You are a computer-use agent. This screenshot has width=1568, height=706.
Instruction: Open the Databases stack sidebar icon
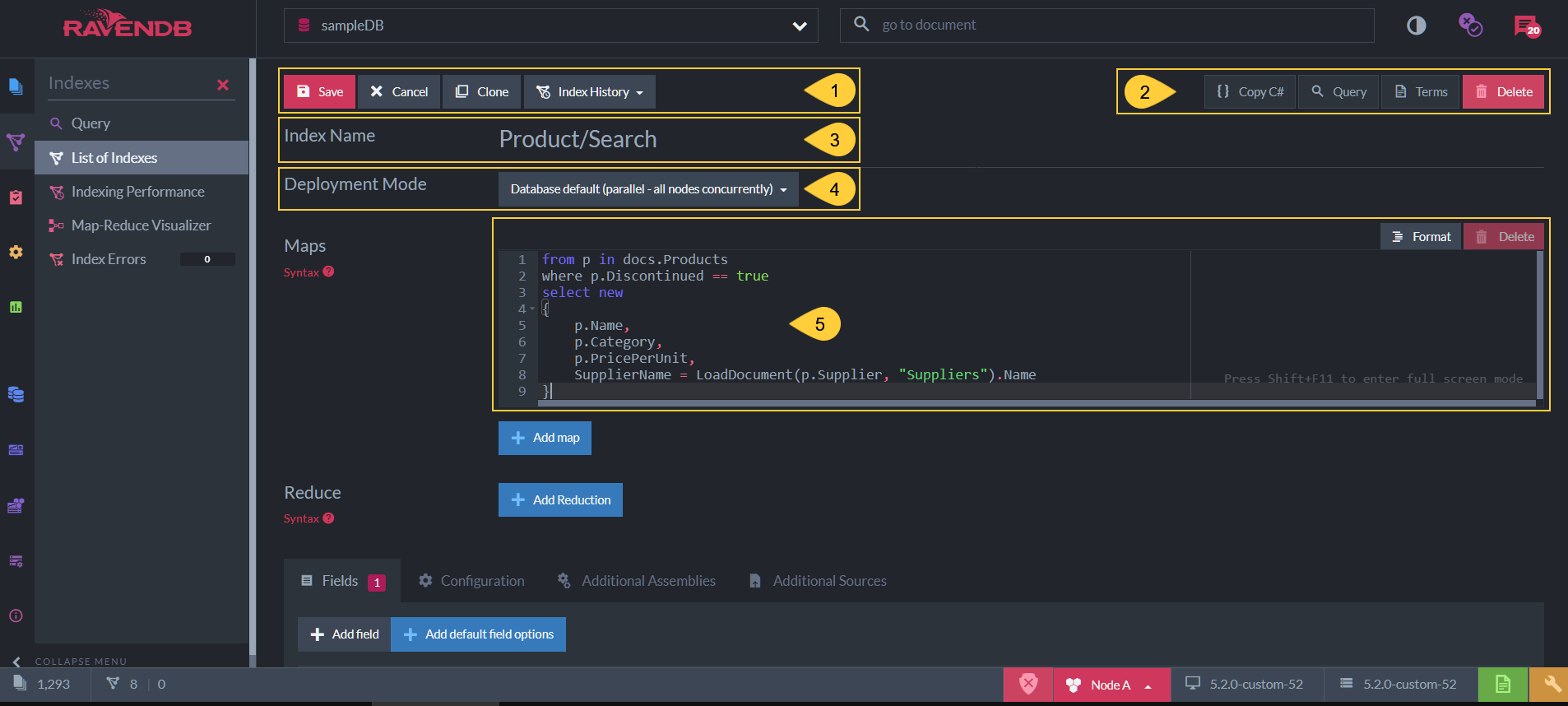tap(16, 394)
